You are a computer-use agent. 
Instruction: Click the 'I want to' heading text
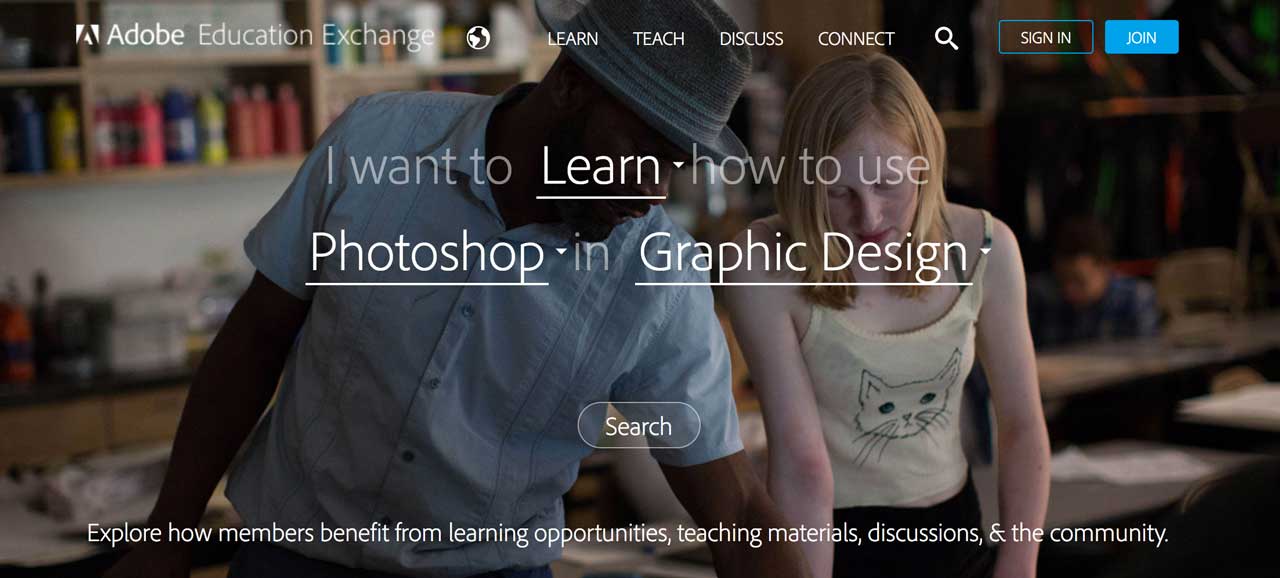click(x=419, y=167)
